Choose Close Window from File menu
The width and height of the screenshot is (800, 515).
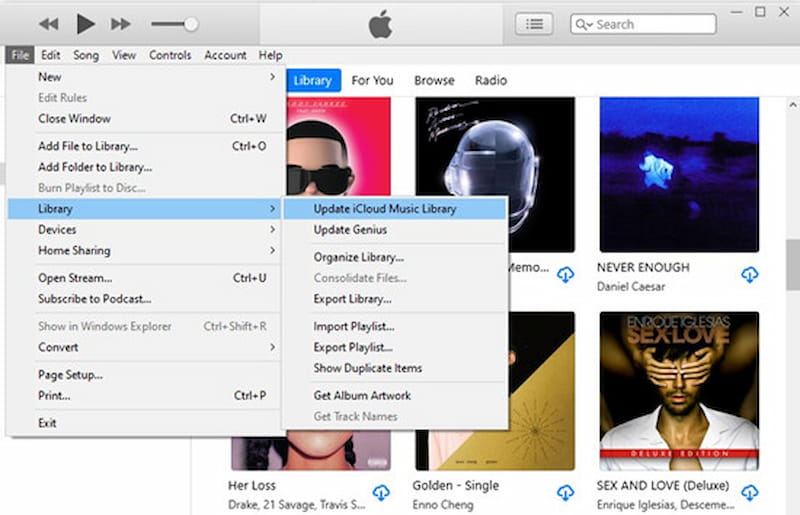[x=144, y=118]
